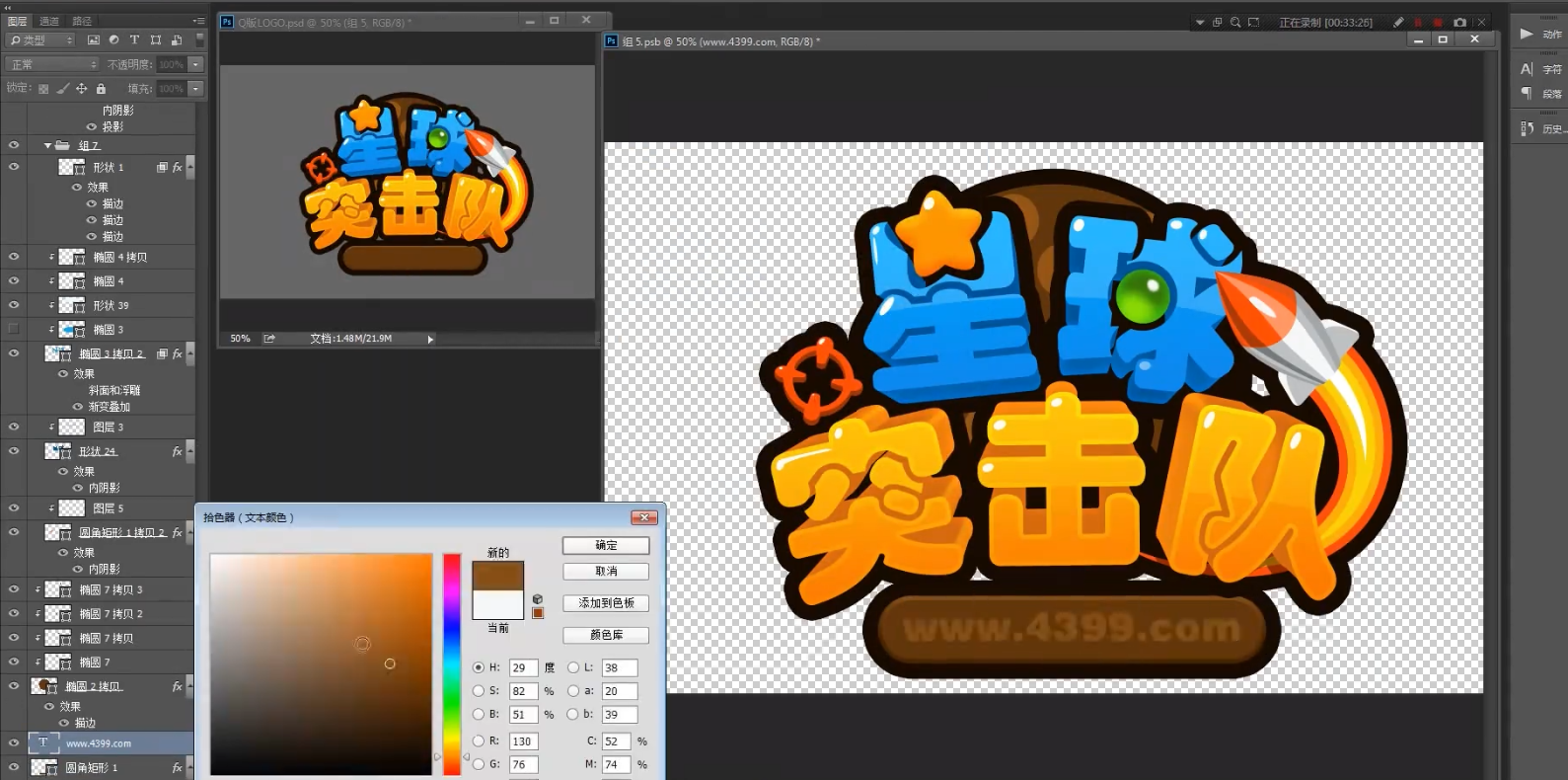
Task: Click the recorder magnifier zoom icon
Action: click(x=1235, y=22)
